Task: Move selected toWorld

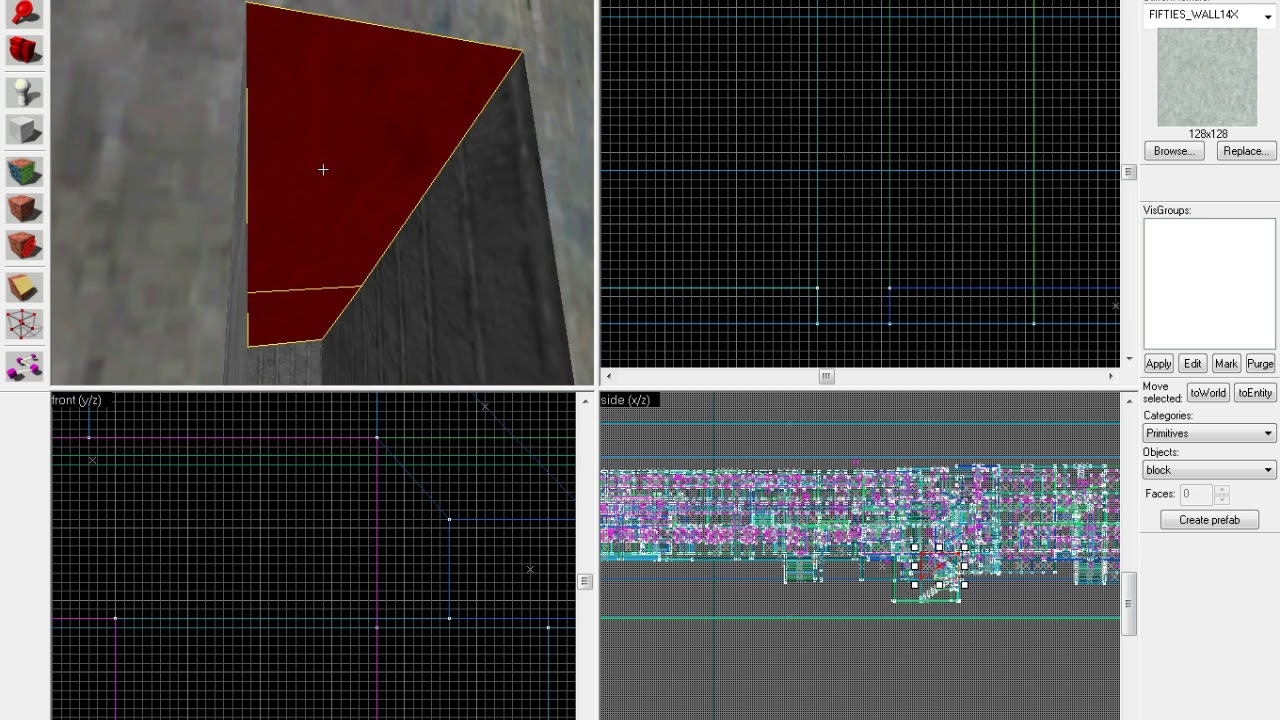Action: pyautogui.click(x=1207, y=393)
